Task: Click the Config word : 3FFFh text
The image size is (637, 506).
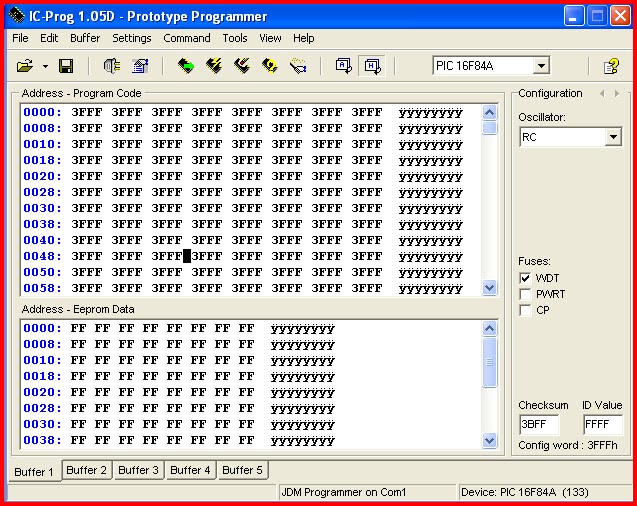Action: coord(568,445)
